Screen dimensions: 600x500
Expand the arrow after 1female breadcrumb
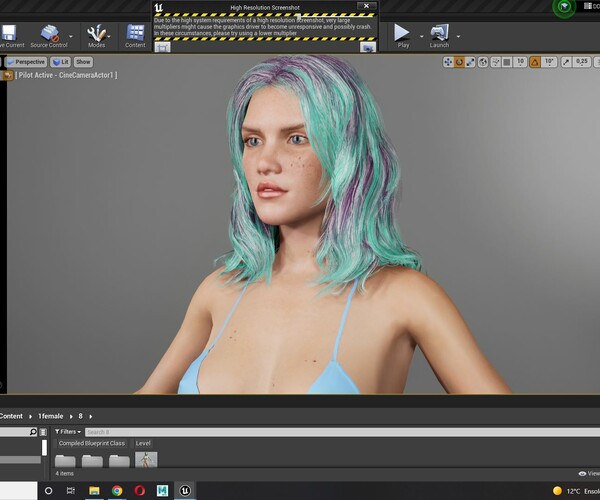(x=71, y=416)
